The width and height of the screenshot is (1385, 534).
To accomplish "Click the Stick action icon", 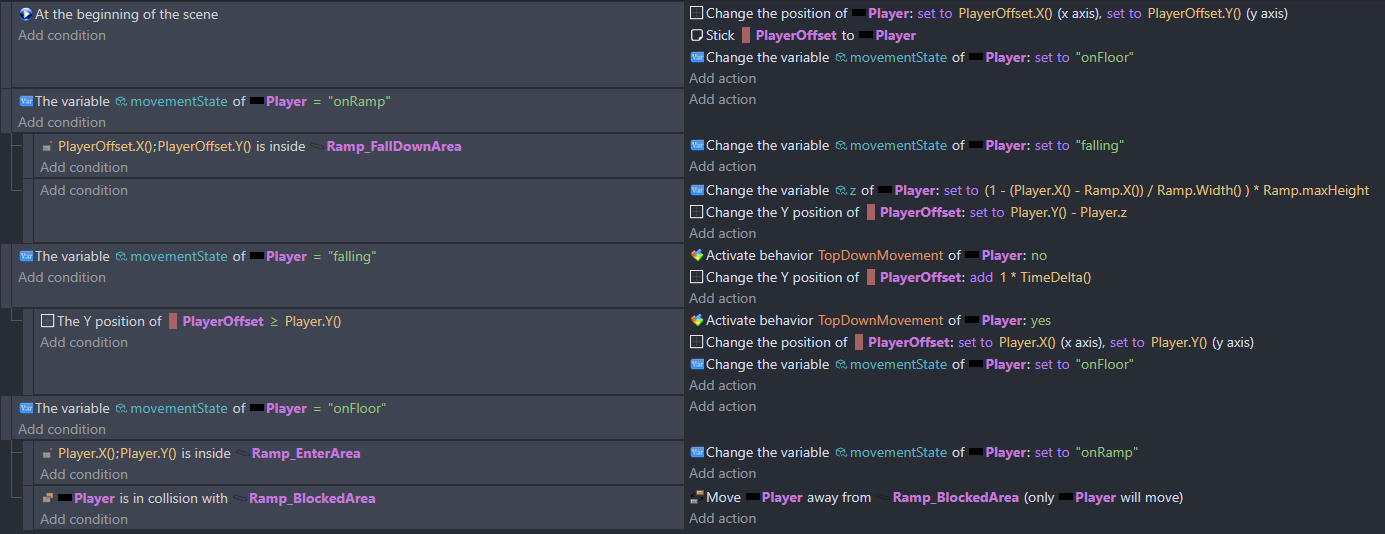I will [697, 35].
